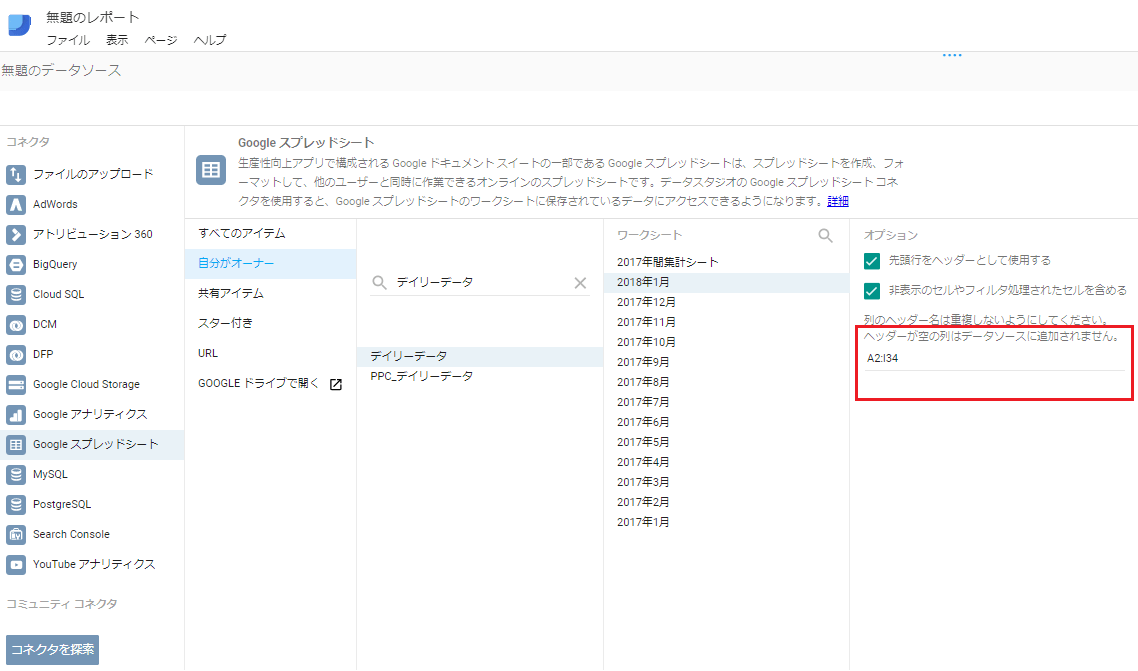Choose the BigQuery connector label
This screenshot has width=1138, height=671.
(x=55, y=264)
